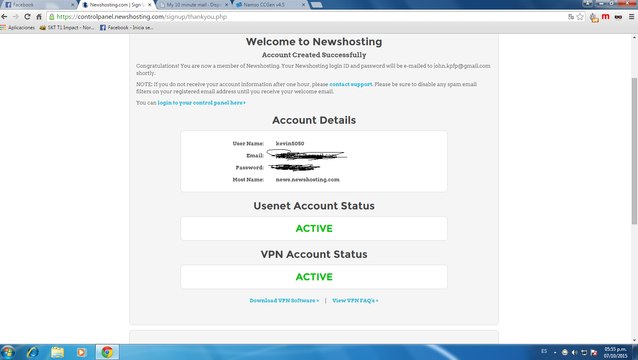The height and width of the screenshot is (360, 638).
Task: Click the green padlock security icon
Action: click(52, 17)
